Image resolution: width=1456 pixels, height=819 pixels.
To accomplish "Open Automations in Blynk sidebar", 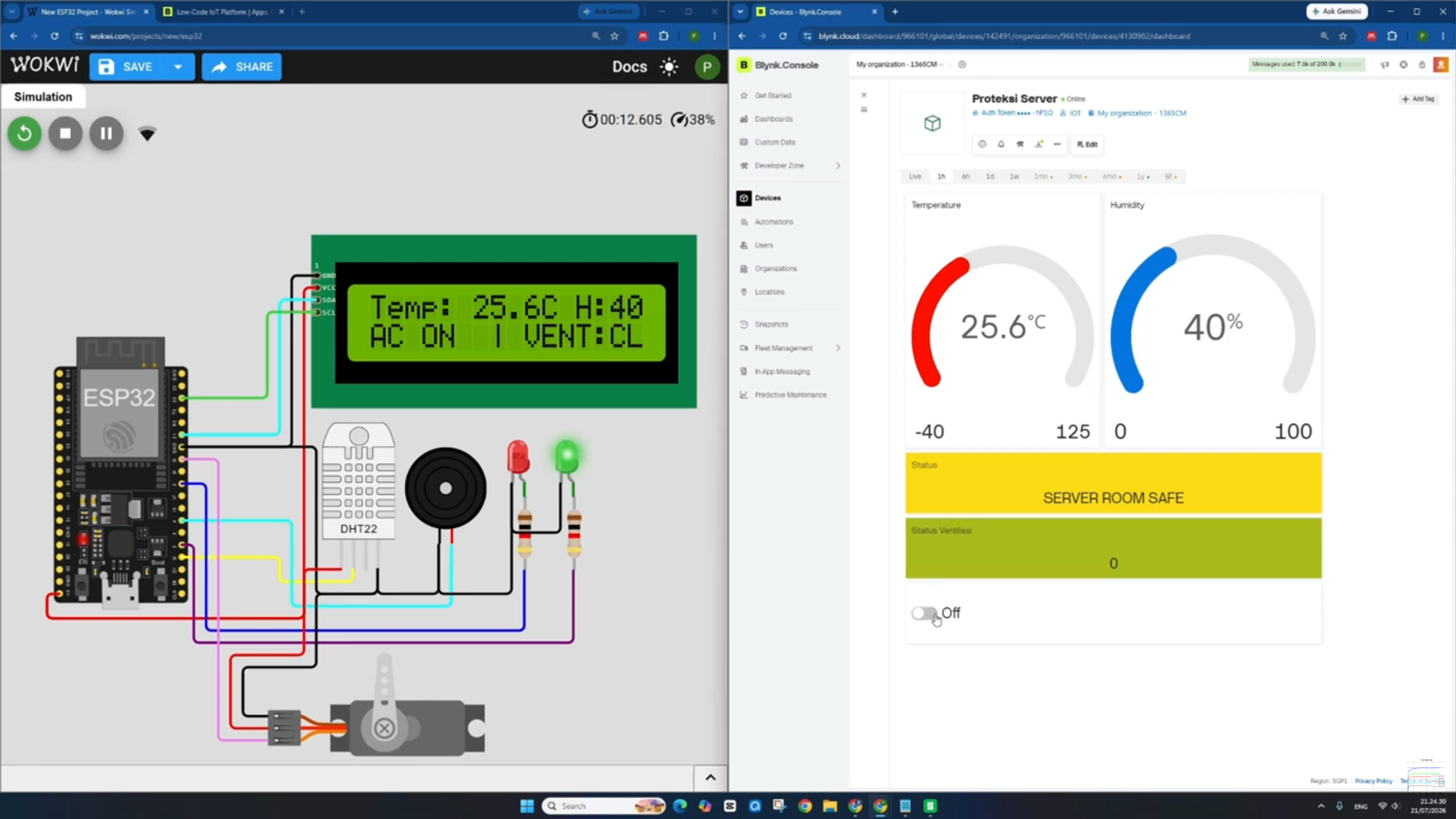I will [x=773, y=222].
